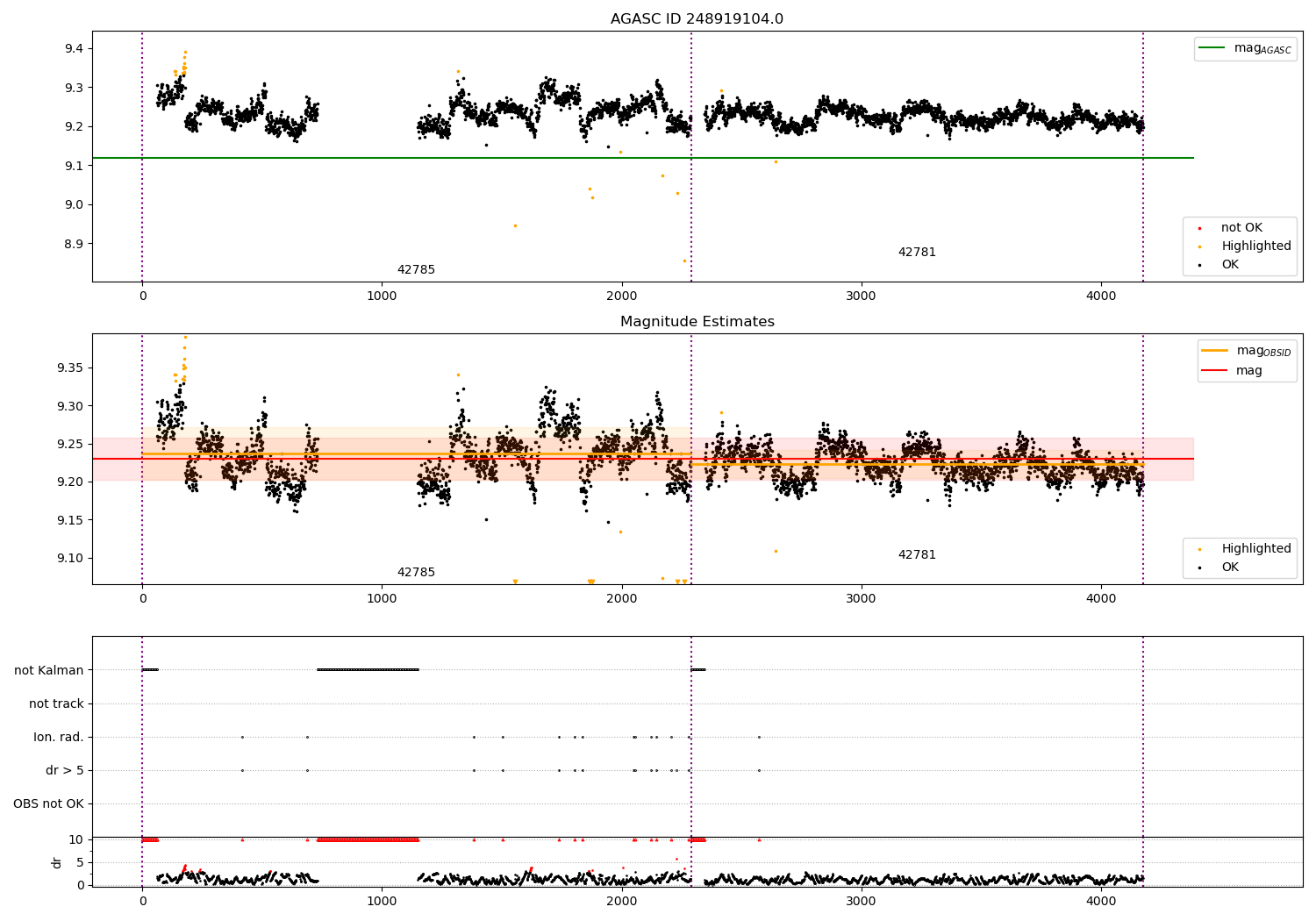Click the 'Magnitude Estimates' plot title
1316x921 pixels.
(697, 322)
